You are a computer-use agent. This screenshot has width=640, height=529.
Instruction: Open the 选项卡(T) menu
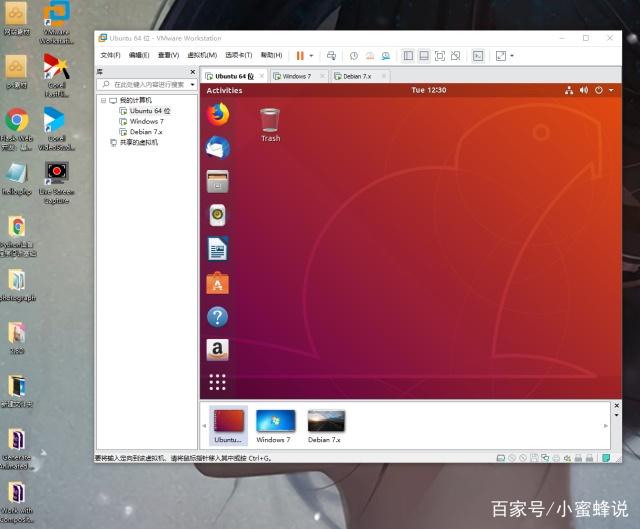239,55
